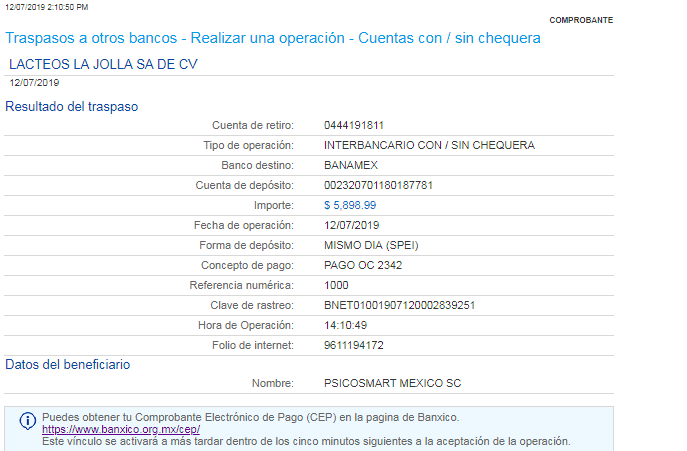
Task: Select deposit account 002320701180187781
Action: [x=378, y=185]
